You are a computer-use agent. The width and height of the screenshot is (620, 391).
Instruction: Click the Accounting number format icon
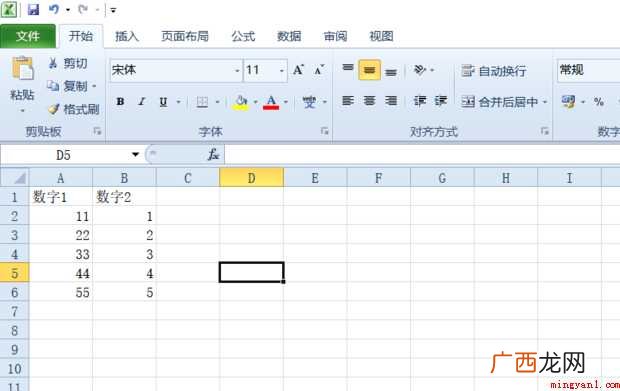568,102
